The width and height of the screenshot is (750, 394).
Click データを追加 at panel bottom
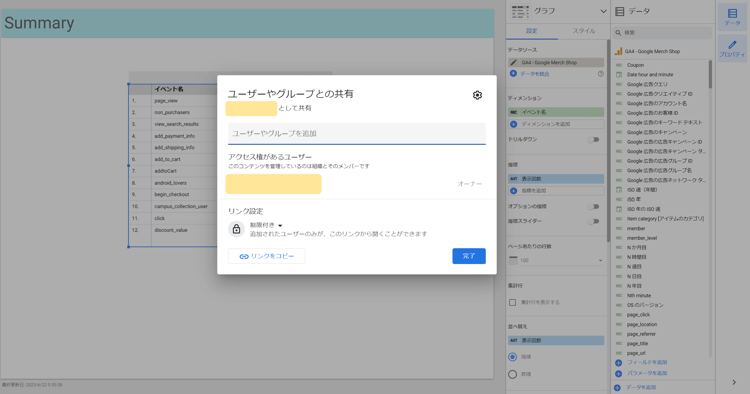coord(641,388)
